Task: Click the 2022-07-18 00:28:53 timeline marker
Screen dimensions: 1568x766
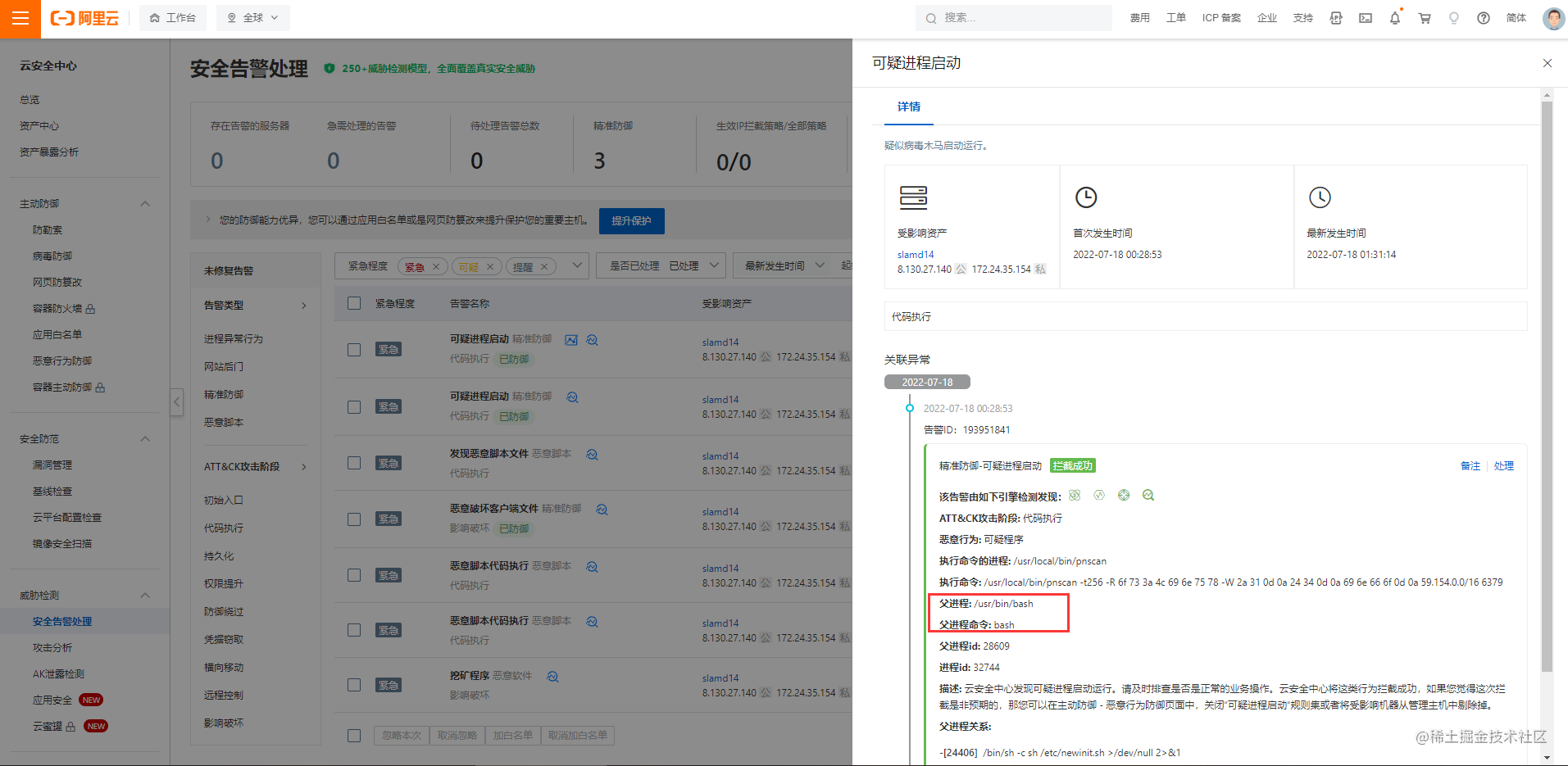Action: [x=910, y=408]
